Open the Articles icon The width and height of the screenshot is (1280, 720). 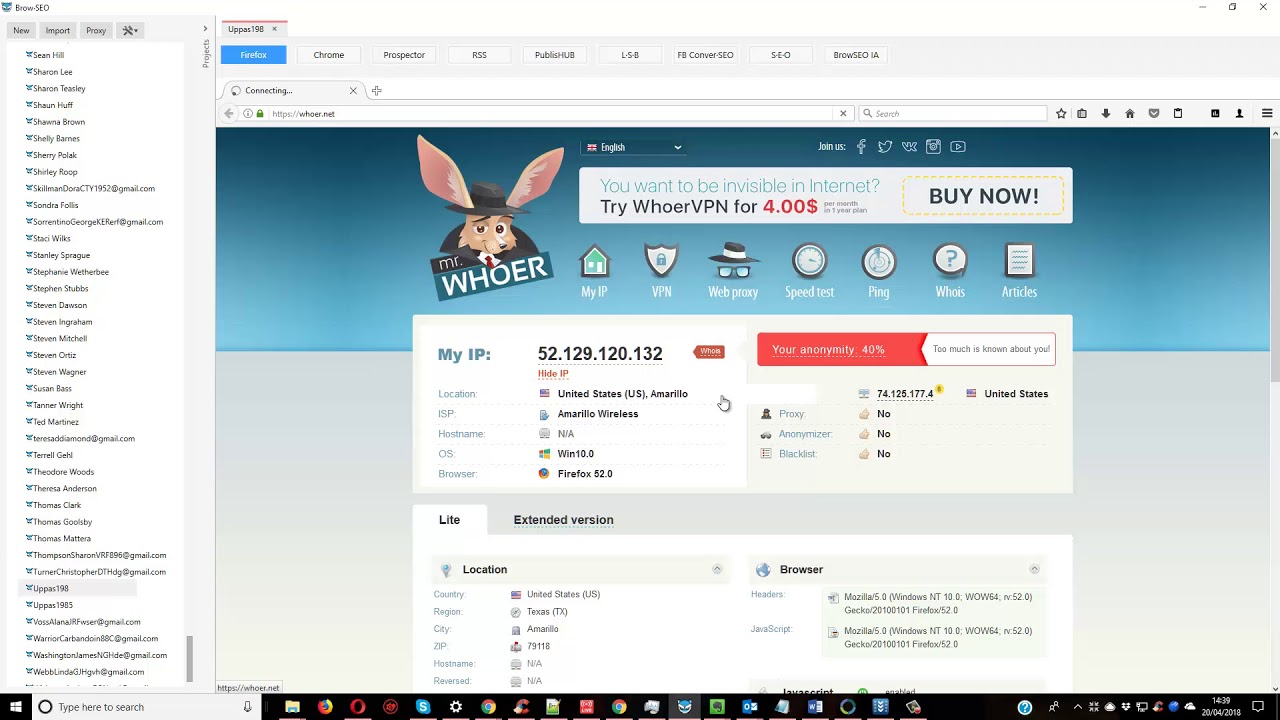coord(1019,262)
